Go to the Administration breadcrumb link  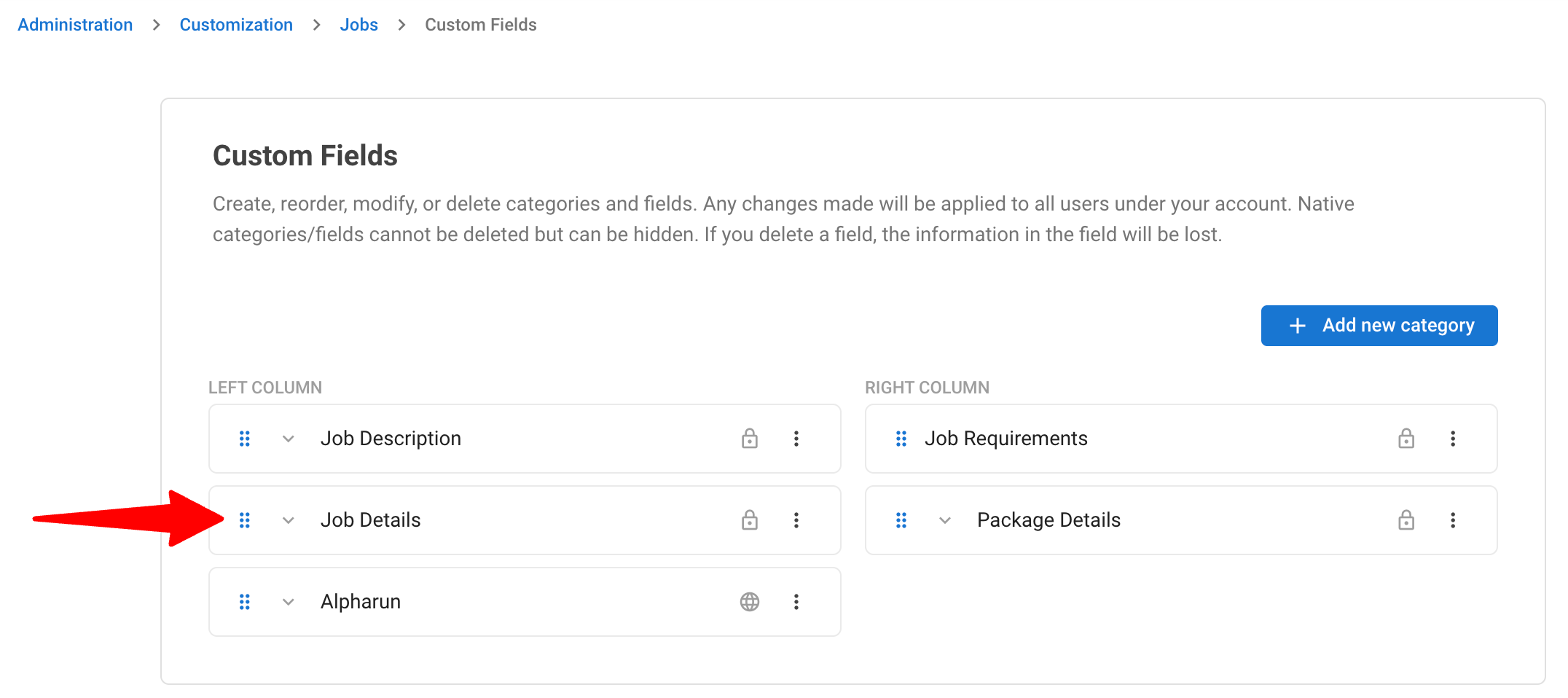(75, 25)
